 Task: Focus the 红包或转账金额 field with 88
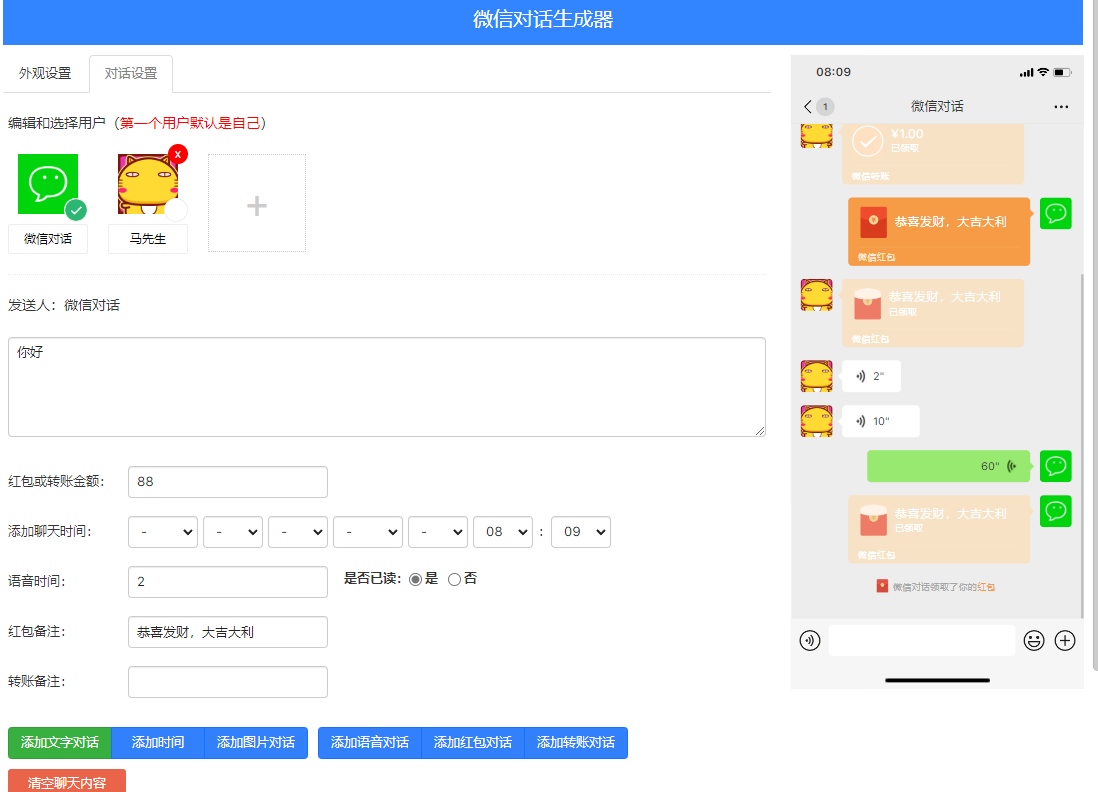[228, 482]
